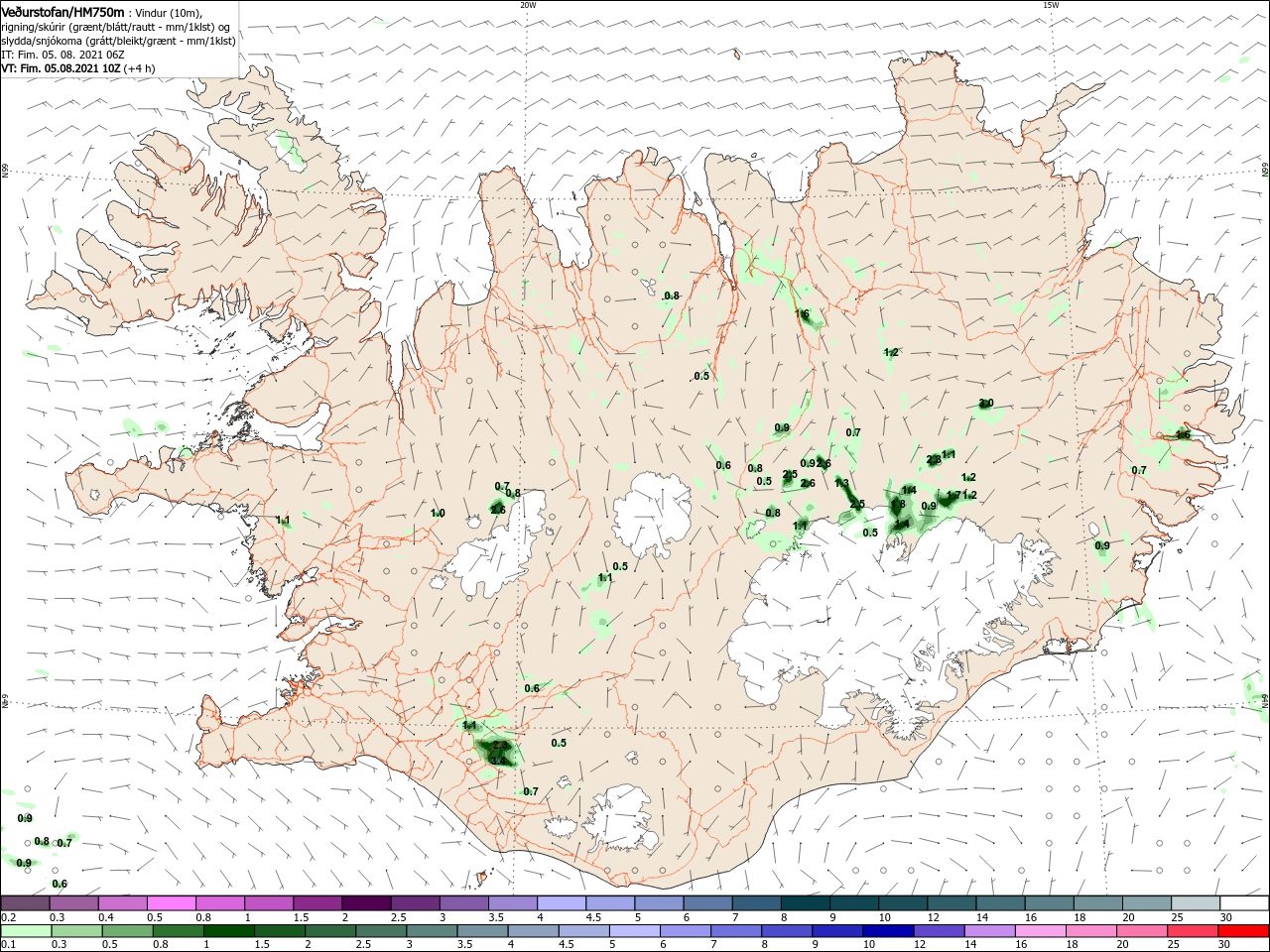This screenshot has width=1270, height=952.
Task: Click the '1.3' precipitation value on map
Action: pyautogui.click(x=842, y=483)
